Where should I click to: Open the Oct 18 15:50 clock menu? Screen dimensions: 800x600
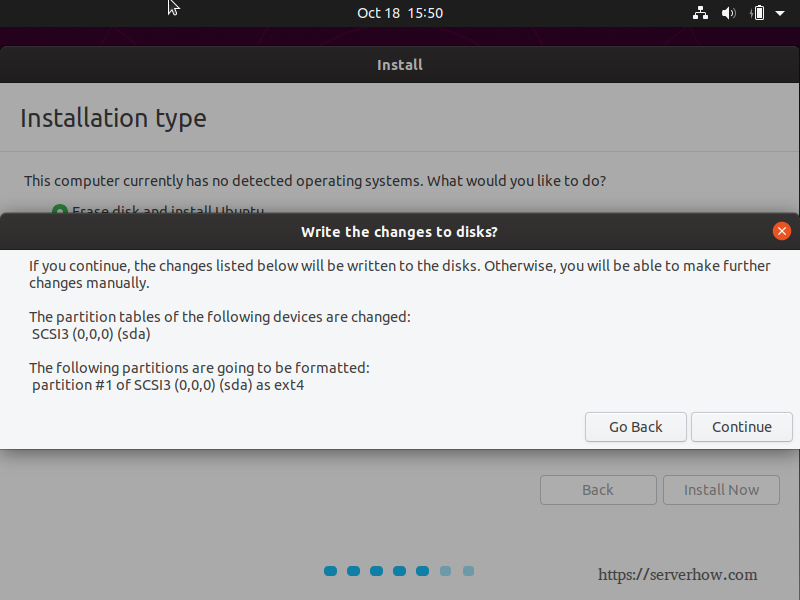pyautogui.click(x=400, y=13)
